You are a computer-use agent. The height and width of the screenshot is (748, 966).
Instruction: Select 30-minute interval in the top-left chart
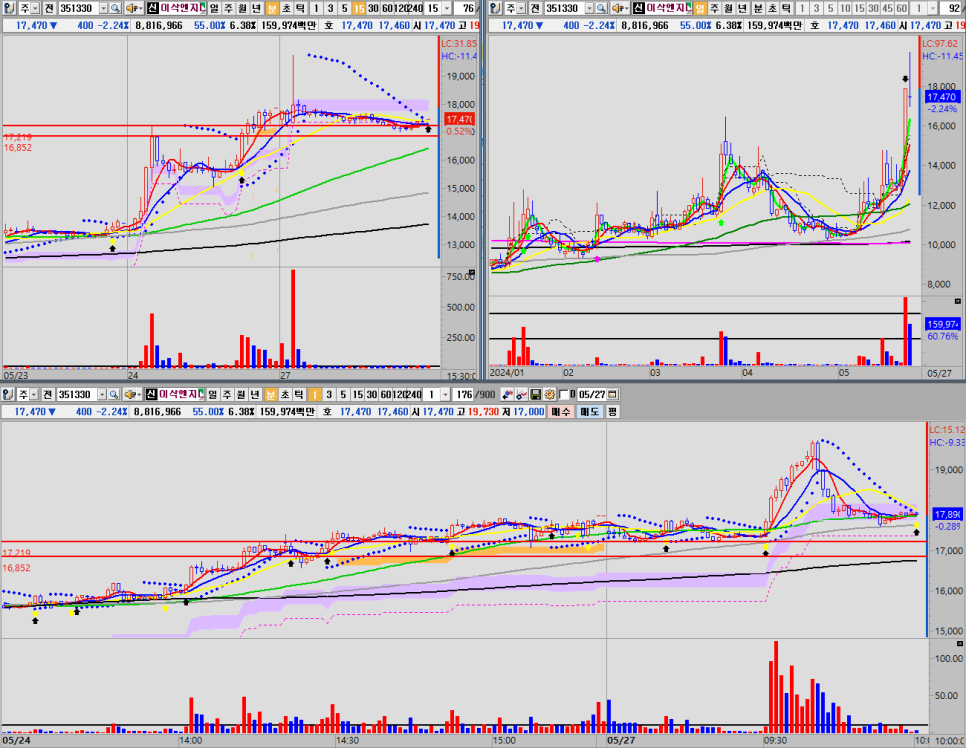point(373,8)
